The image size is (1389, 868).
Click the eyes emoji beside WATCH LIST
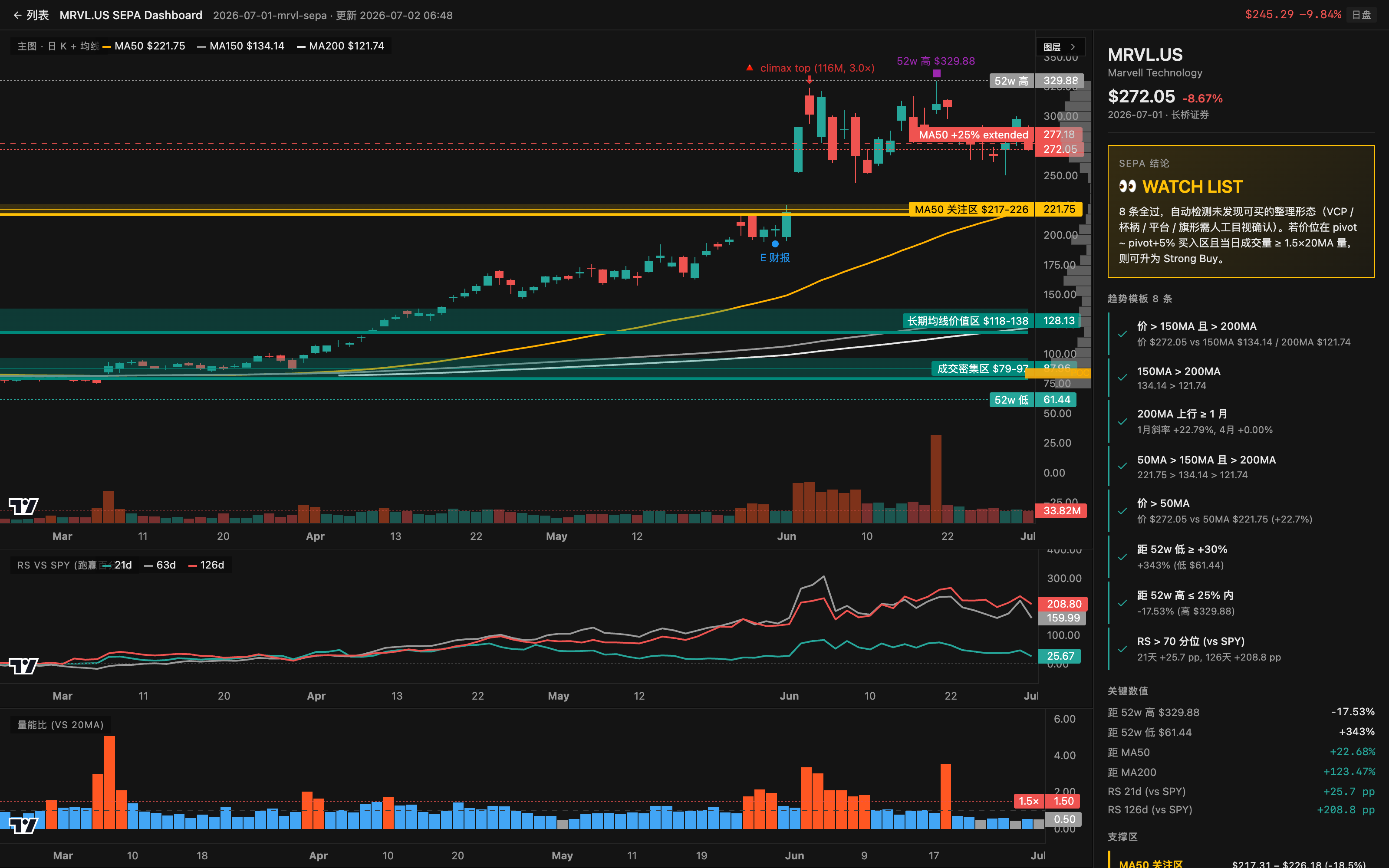click(1127, 187)
